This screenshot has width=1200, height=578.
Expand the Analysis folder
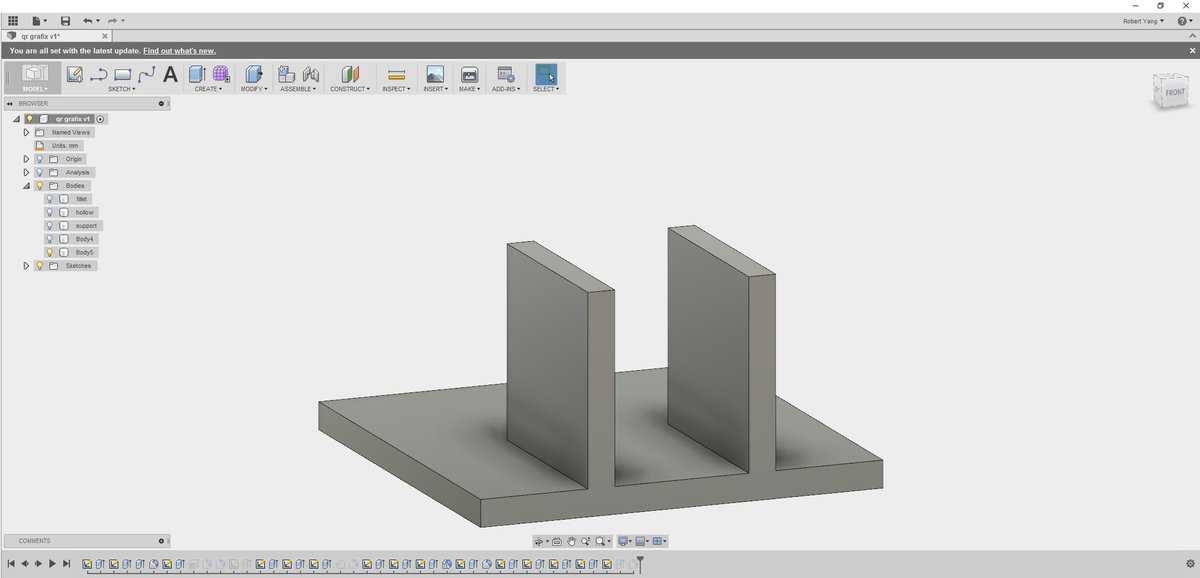(x=27, y=172)
